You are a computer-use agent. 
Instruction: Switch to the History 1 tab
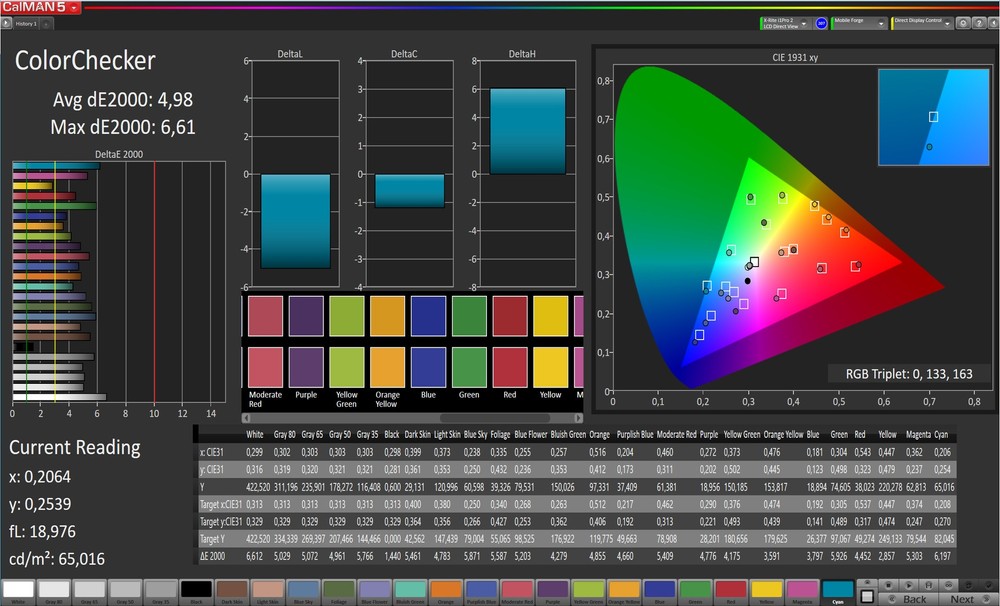(x=26, y=23)
